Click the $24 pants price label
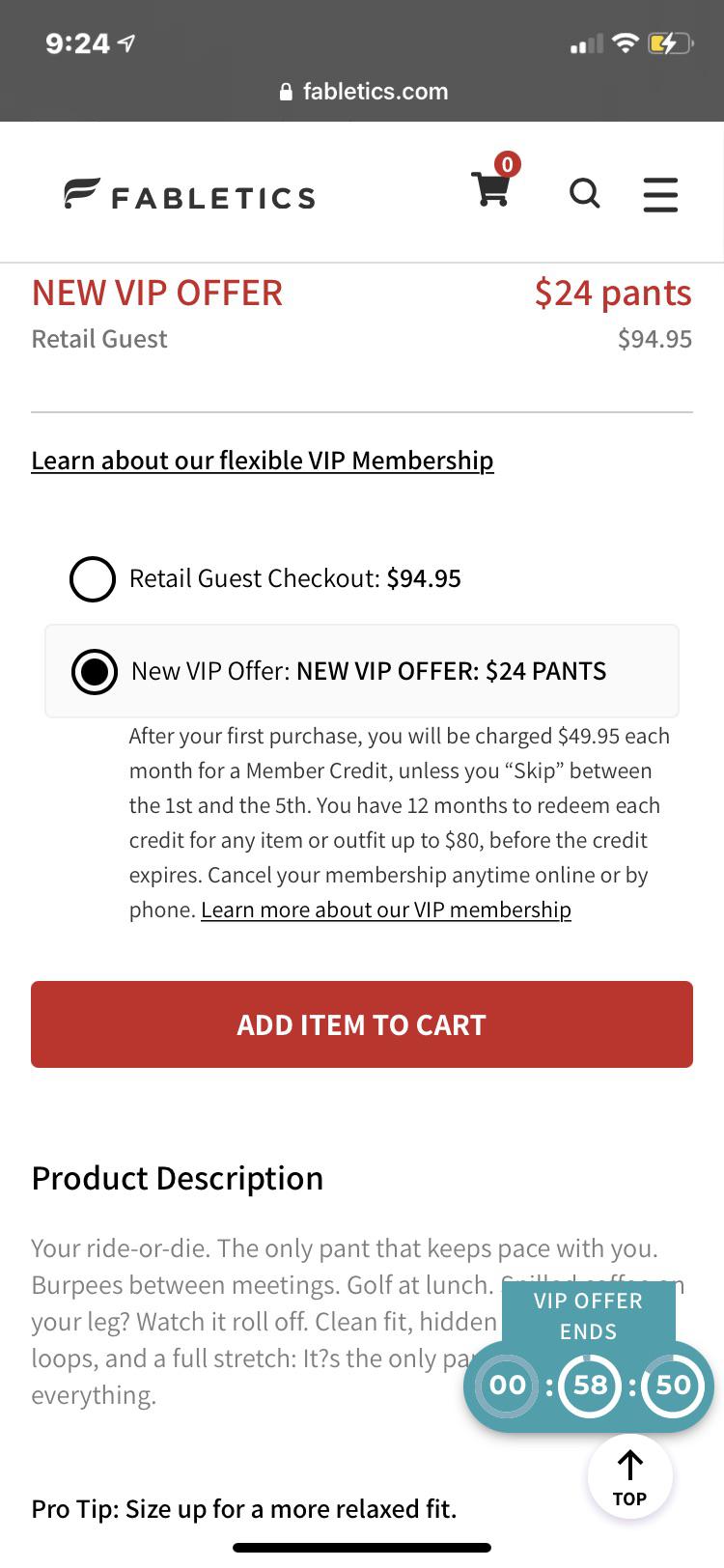Screen dimensions: 724x1568 614,293
